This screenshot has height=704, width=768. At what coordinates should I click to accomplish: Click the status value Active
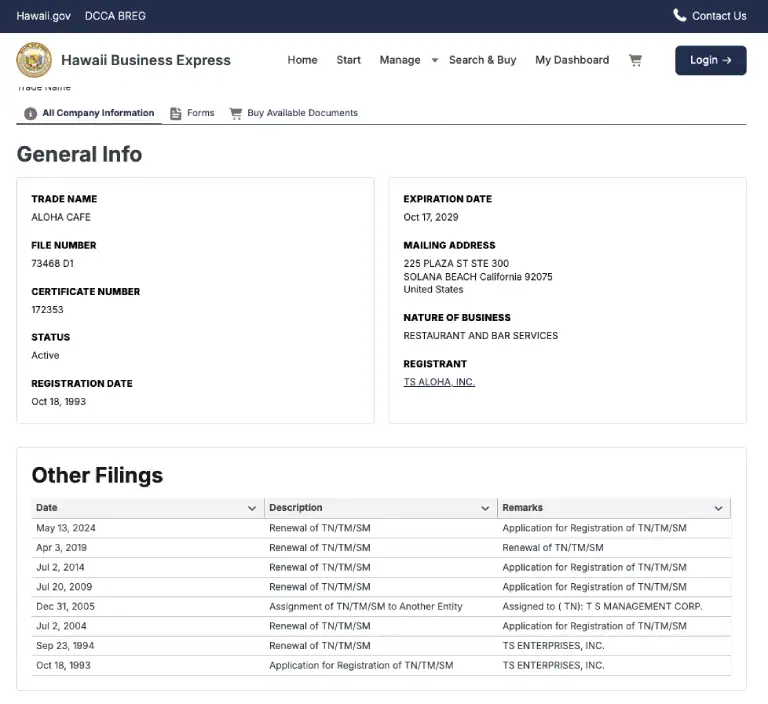(45, 355)
